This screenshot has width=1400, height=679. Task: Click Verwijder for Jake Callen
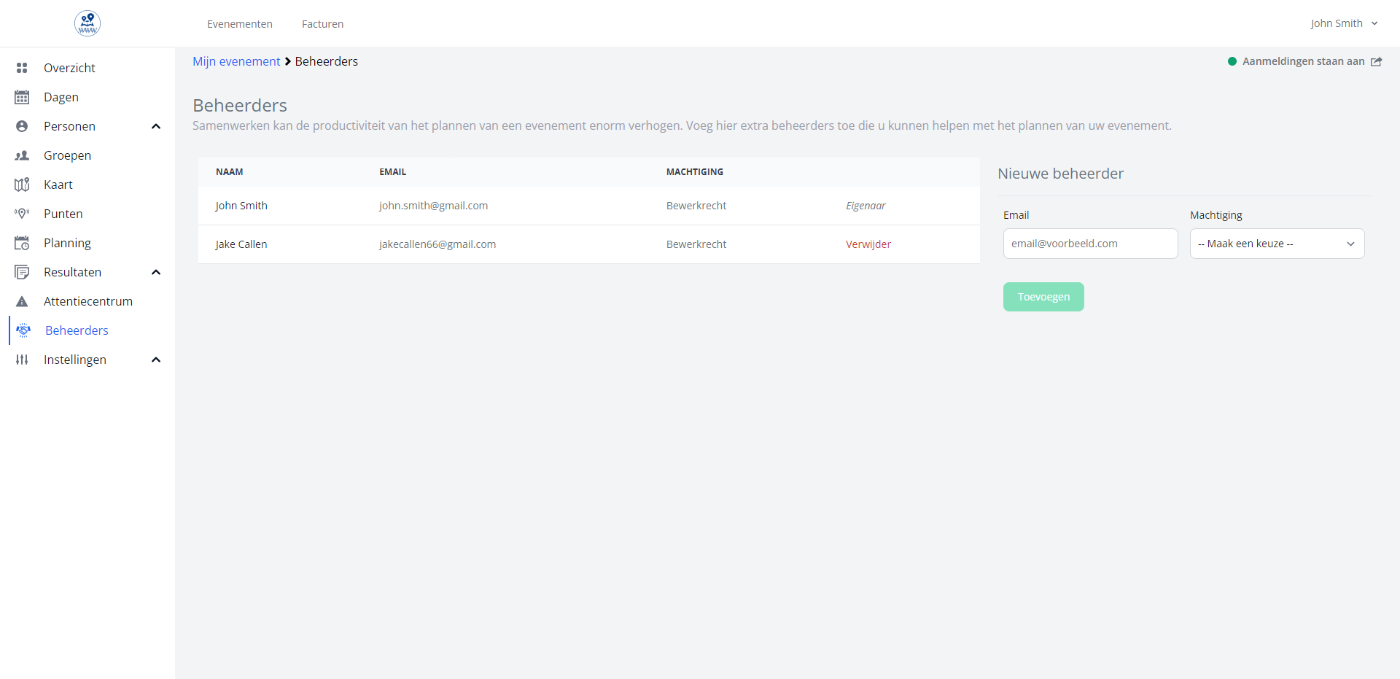[868, 244]
